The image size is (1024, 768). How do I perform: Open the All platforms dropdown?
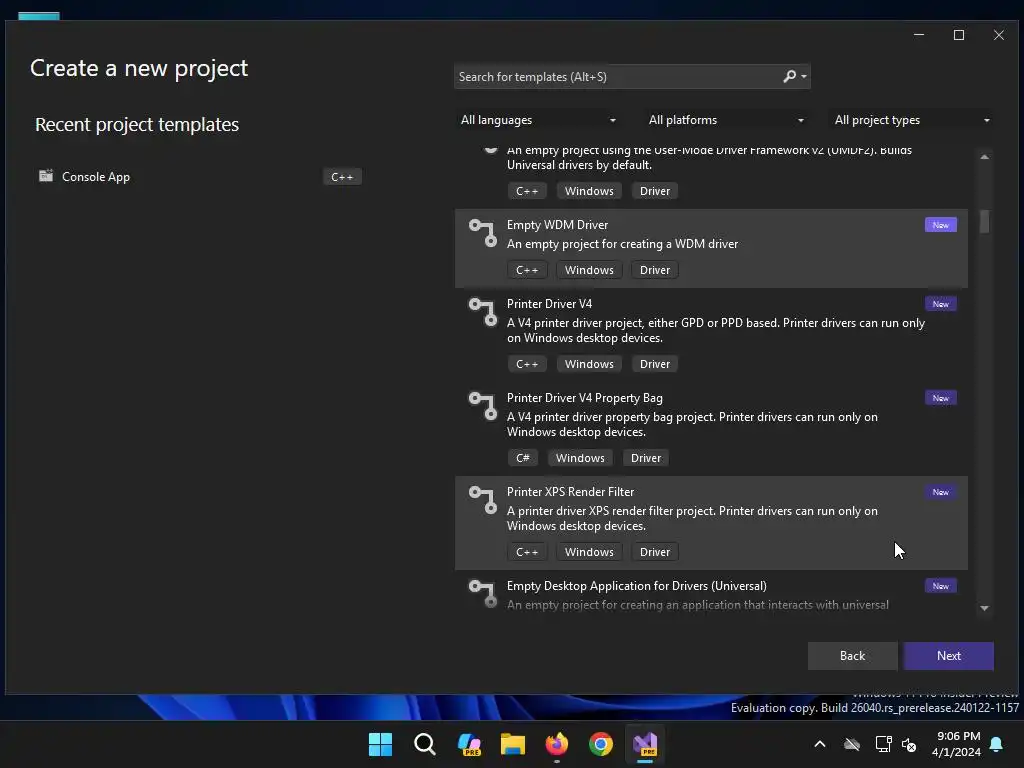726,120
